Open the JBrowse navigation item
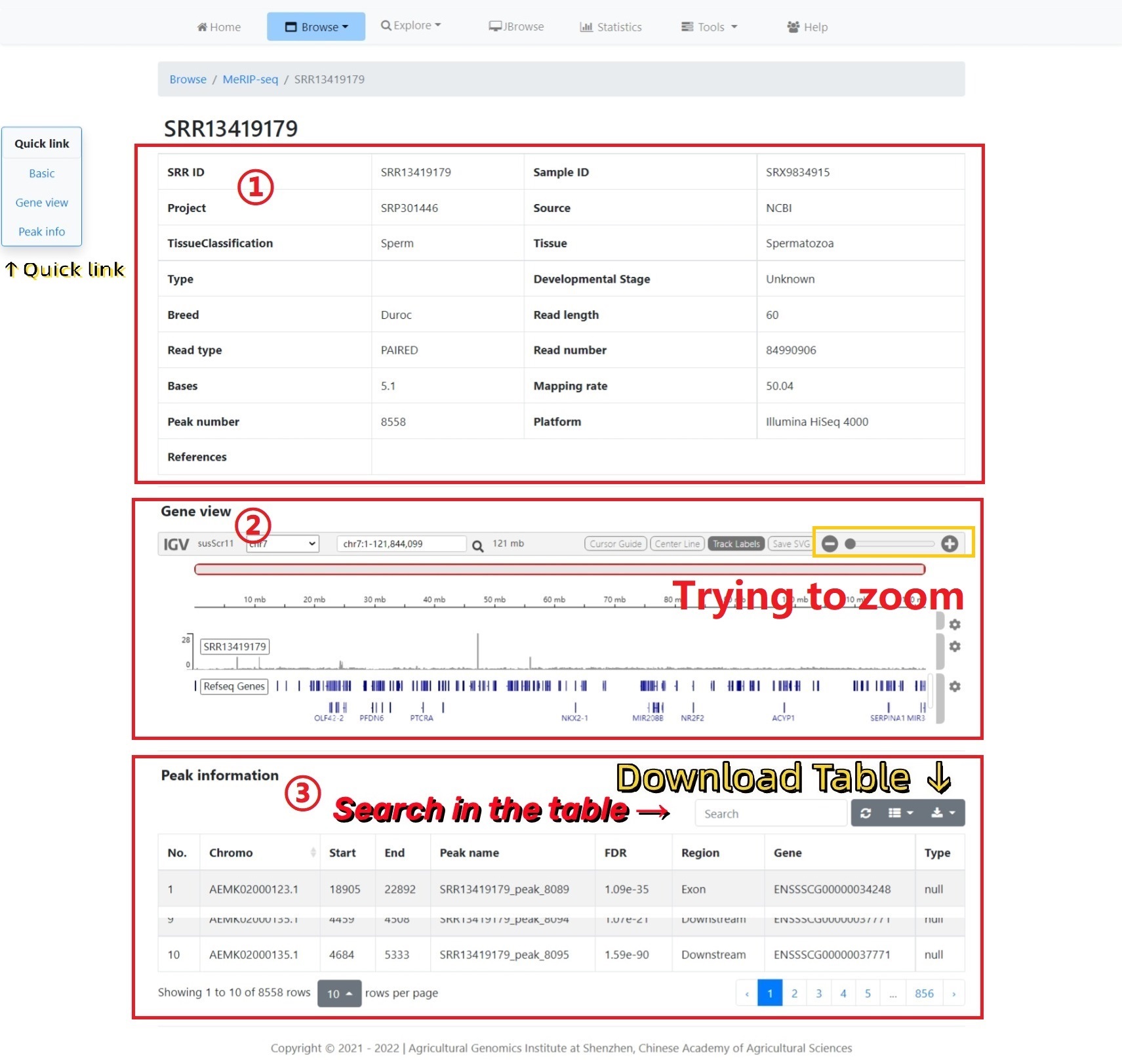 coord(516,27)
